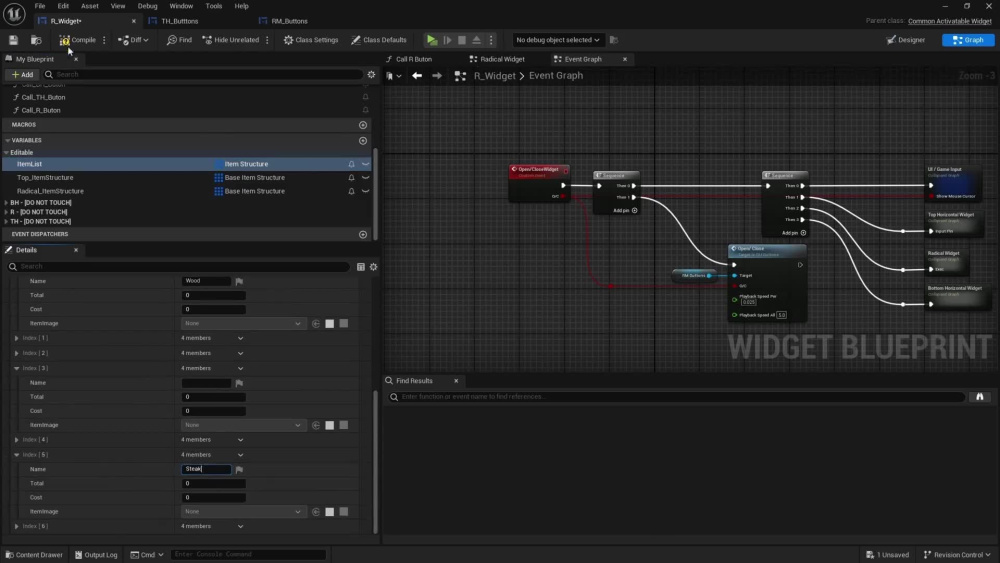
Task: Start Play simulation with the green arrow
Action: click(x=432, y=40)
